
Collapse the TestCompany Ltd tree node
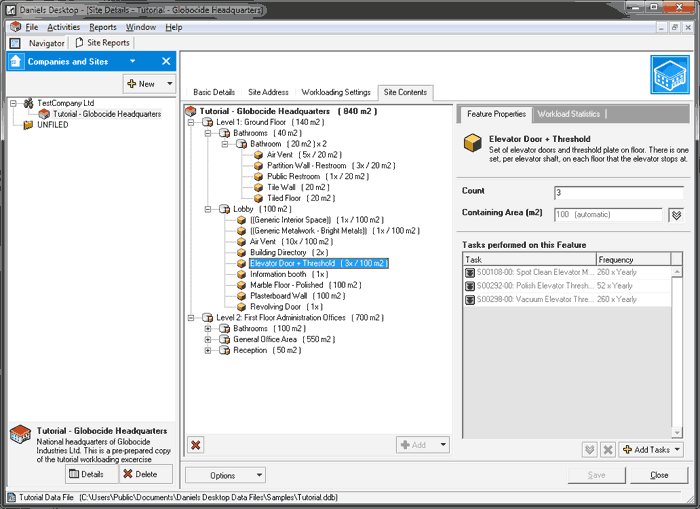(x=13, y=103)
